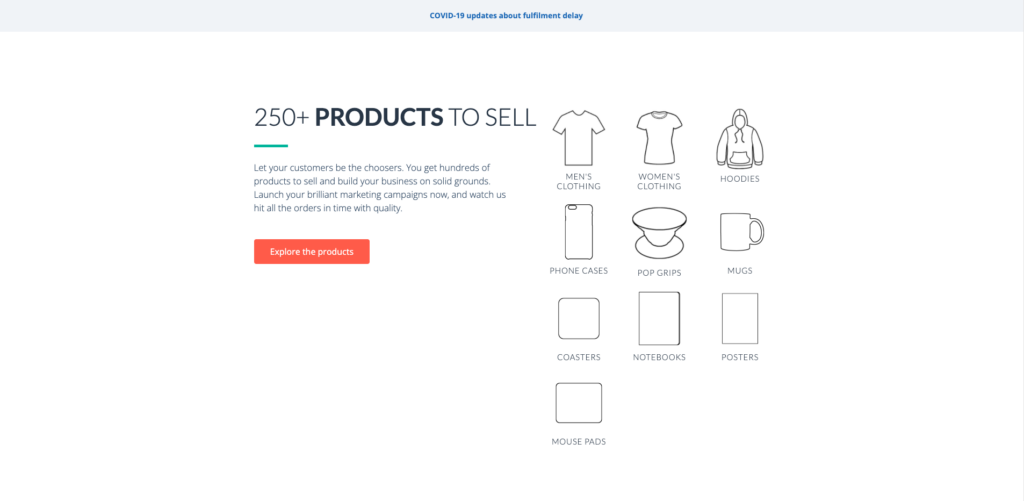The image size is (1024, 501).
Task: Choose the phone case icon
Action: point(579,232)
